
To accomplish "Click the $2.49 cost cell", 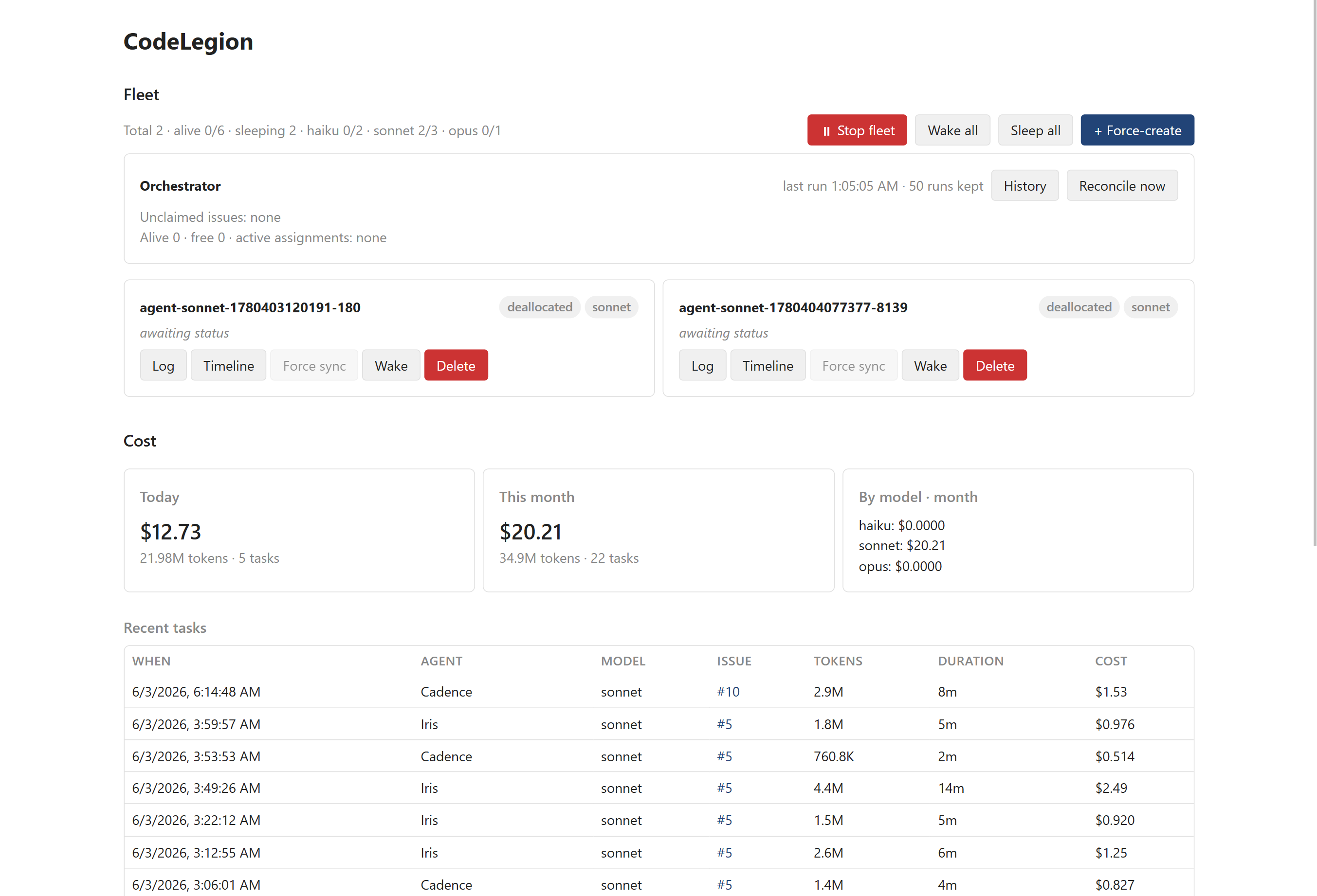I will (1111, 788).
